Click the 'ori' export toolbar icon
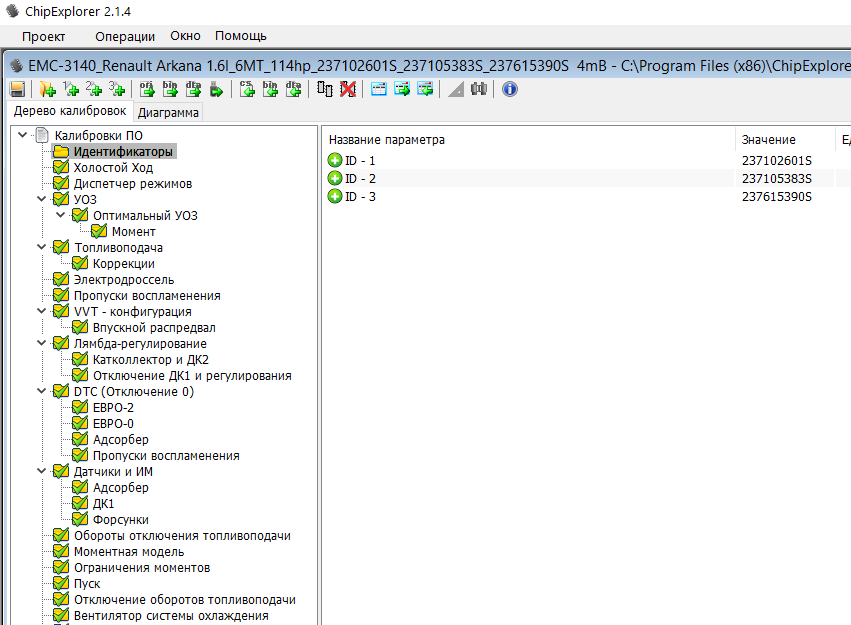Screen dimensions: 851x625 (x=147, y=89)
